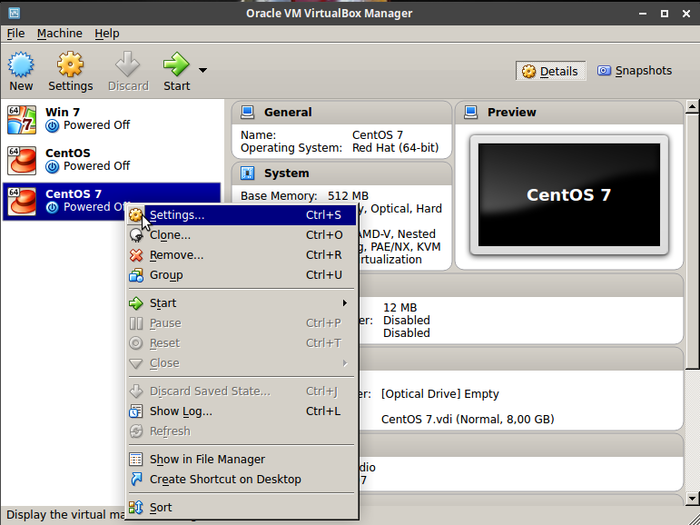Click '[Optical Drive] Empty' text
This screenshot has height=525, width=700.
tap(440, 394)
